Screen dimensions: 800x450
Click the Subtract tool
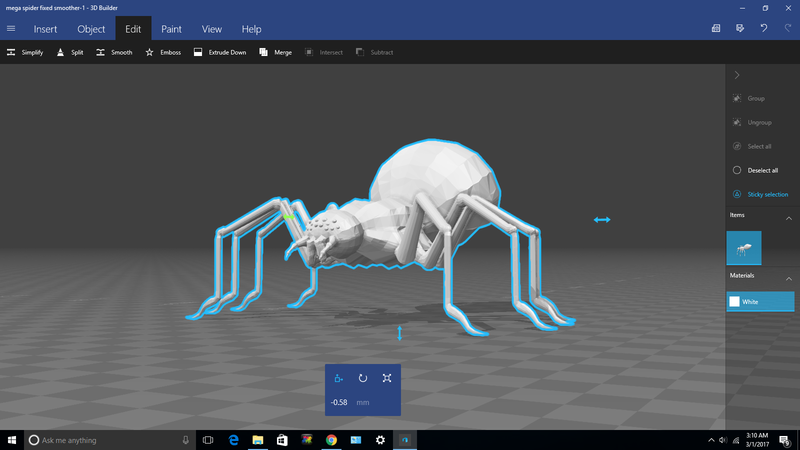click(374, 52)
